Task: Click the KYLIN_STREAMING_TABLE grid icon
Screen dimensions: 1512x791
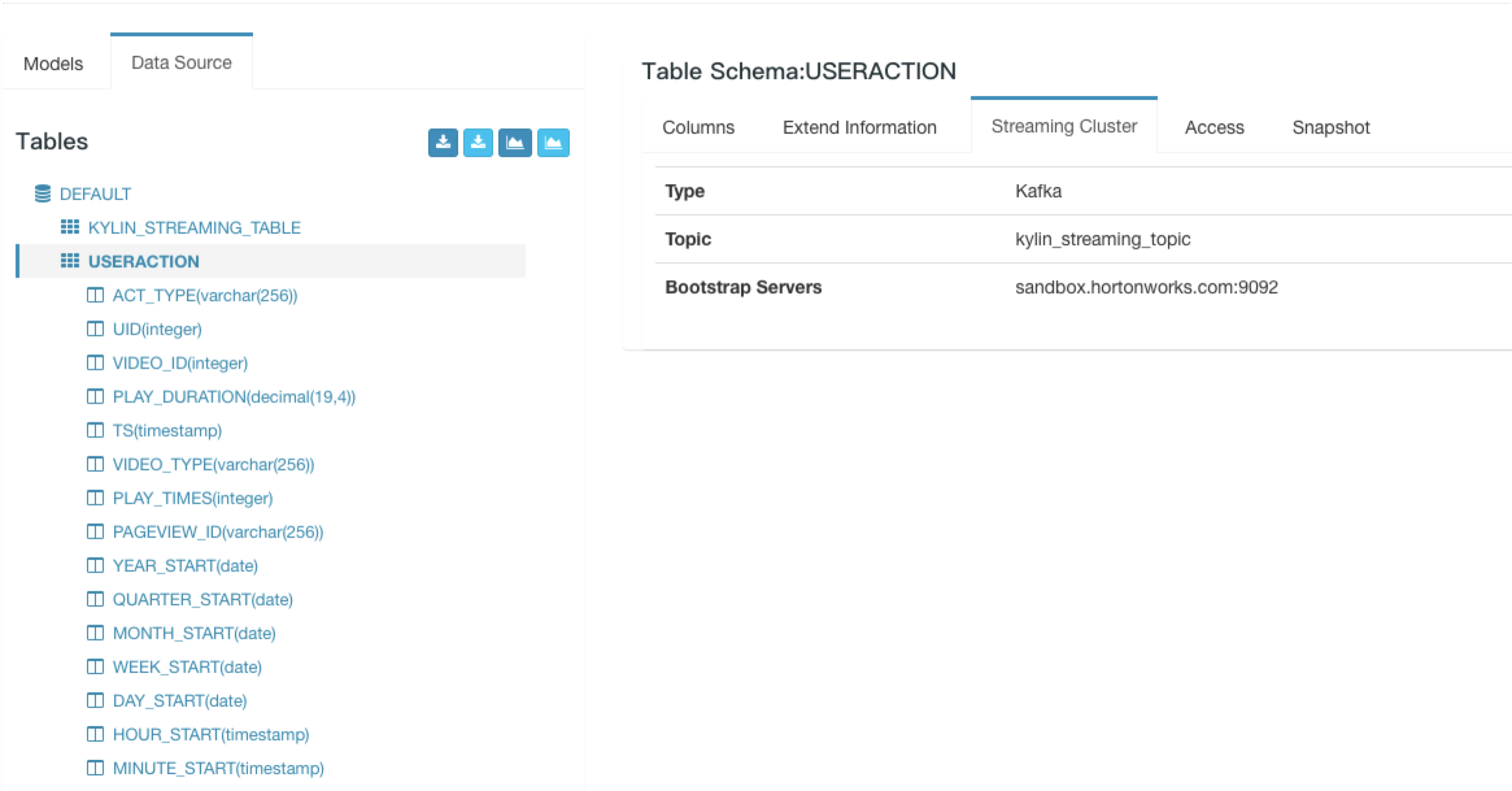Action: click(x=69, y=227)
